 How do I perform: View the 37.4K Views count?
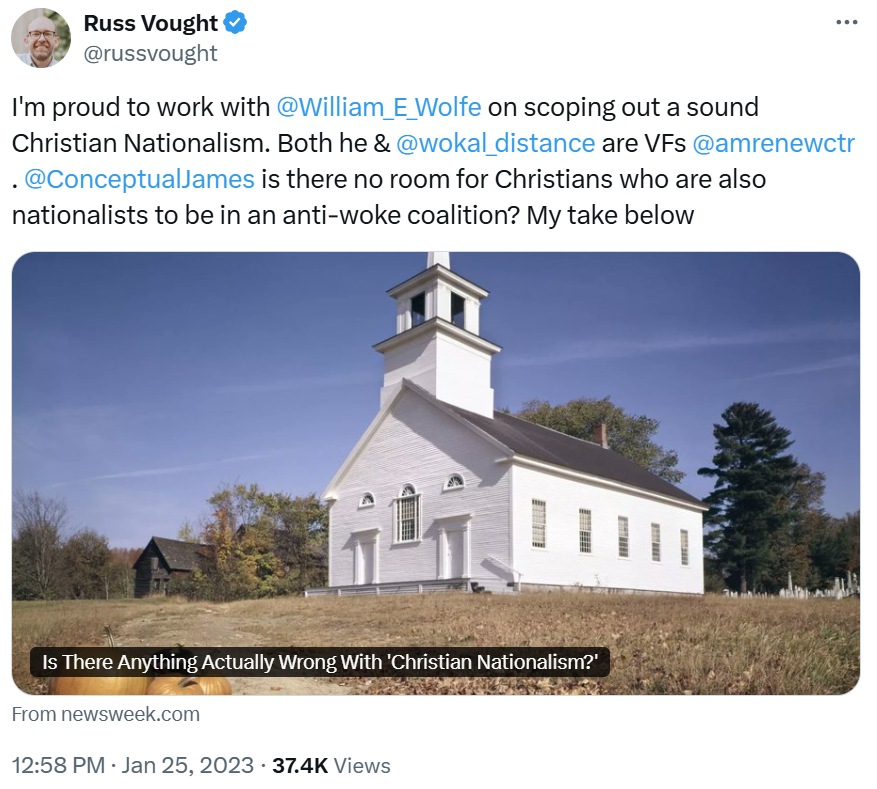click(x=333, y=765)
